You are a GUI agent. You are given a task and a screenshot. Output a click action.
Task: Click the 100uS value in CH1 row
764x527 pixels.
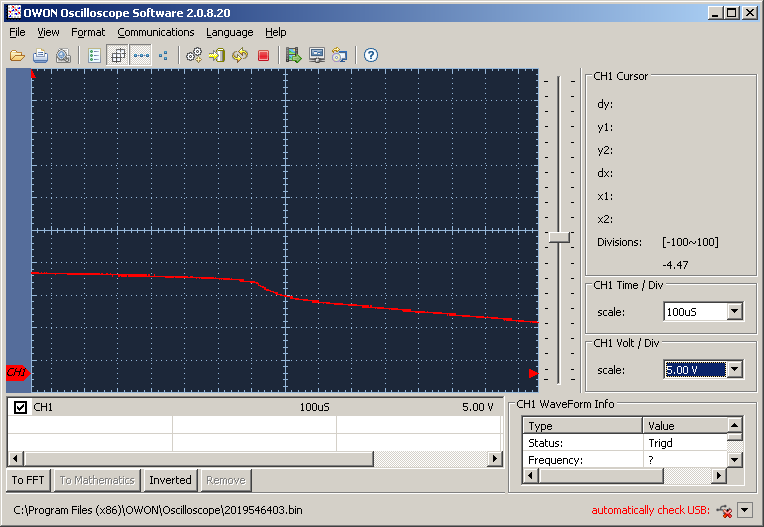314,407
